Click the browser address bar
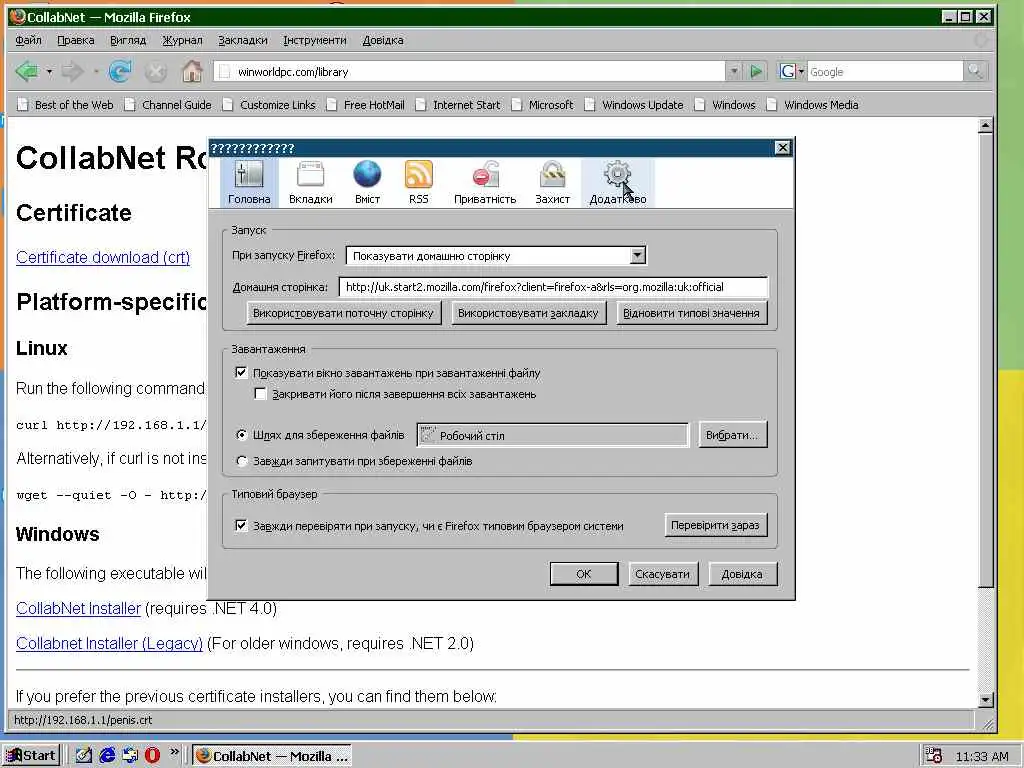This screenshot has width=1024, height=768. [x=469, y=71]
